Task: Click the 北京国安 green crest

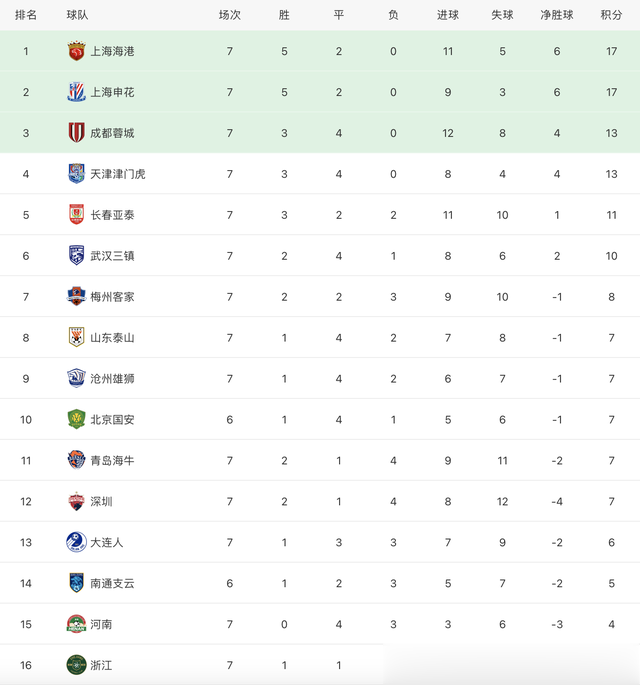Action: tap(76, 420)
